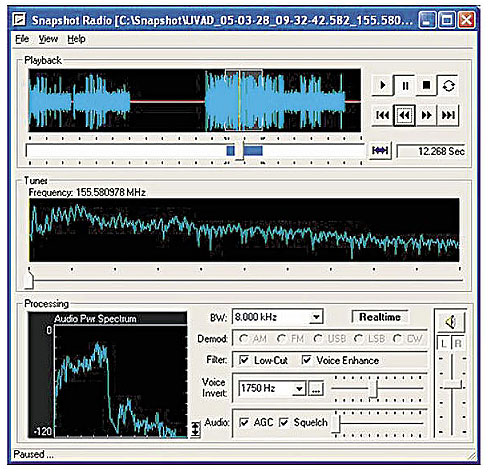The height and width of the screenshot is (474, 488).
Task: Click the Snapshot Radio title bar app icon
Action: [19, 20]
